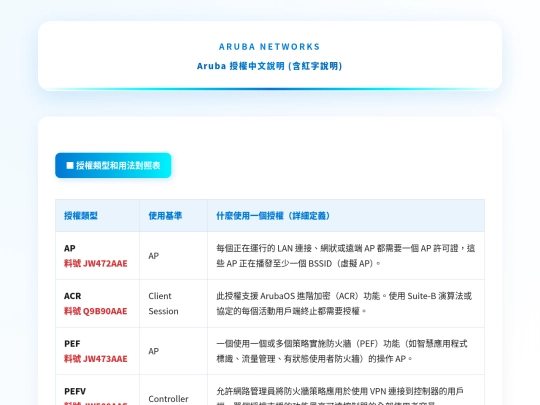Click the AP license type name

70,248
